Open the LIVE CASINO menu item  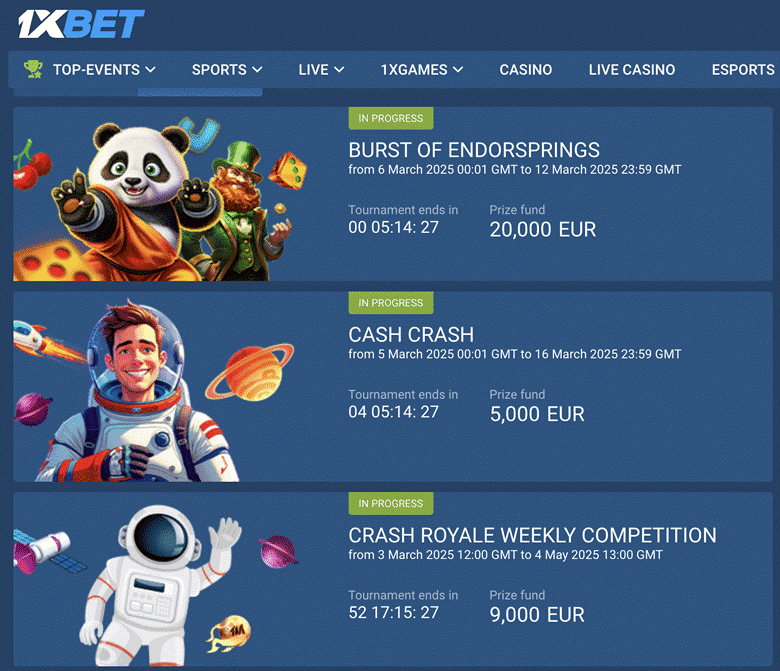coord(632,70)
